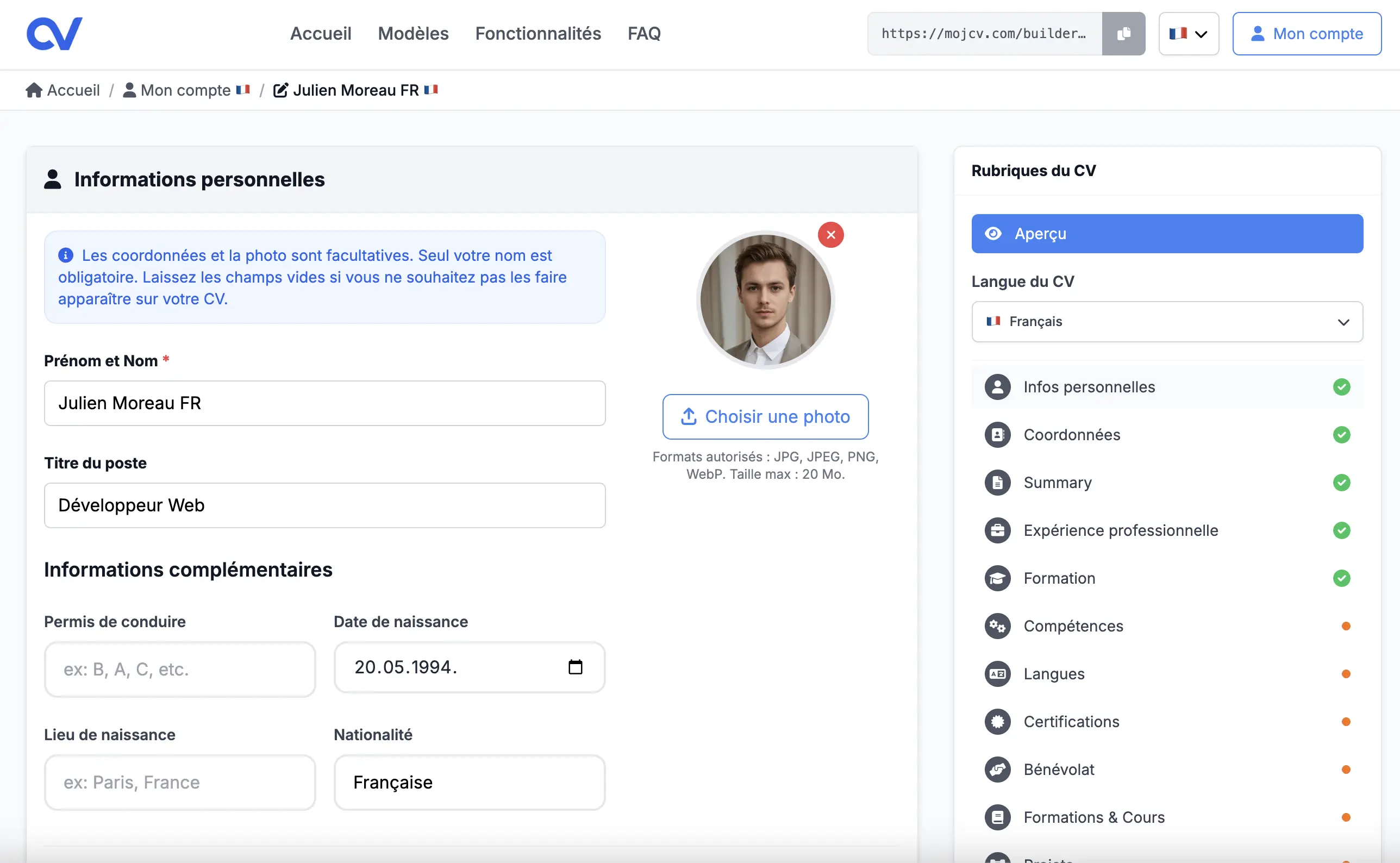
Task: Click inside the Permis de conduire field
Action: 179,668
